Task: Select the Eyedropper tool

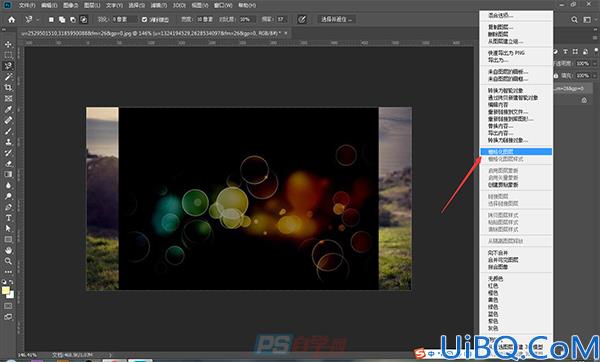Action: pyautogui.click(x=8, y=109)
